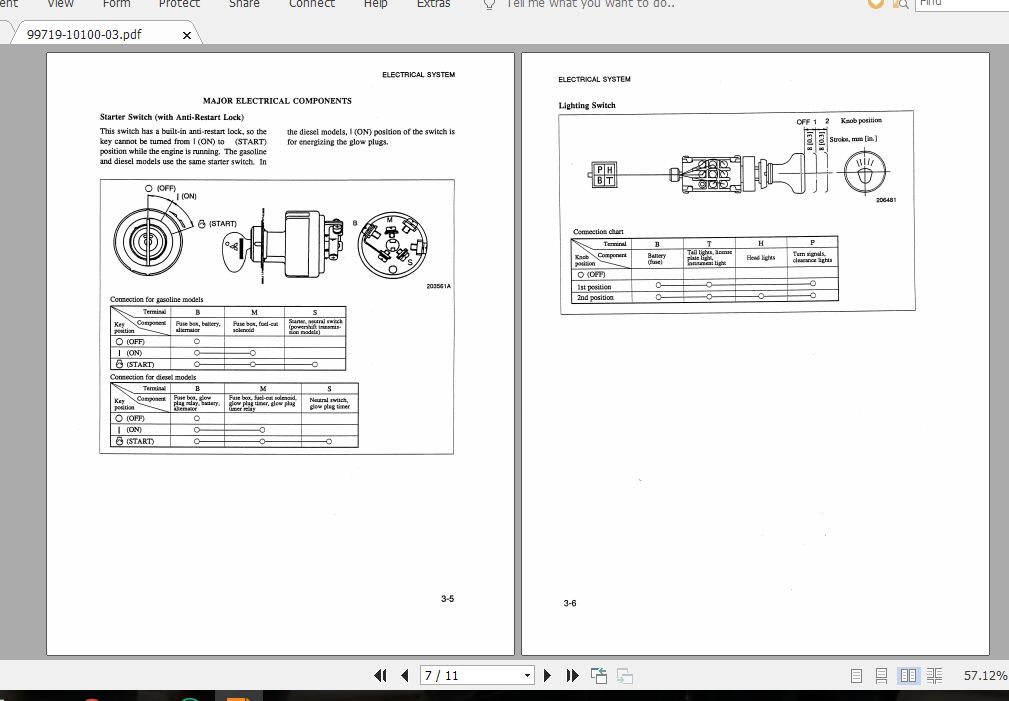This screenshot has width=1009, height=701.
Task: Expand the page number dropdown arrow
Action: click(x=527, y=675)
